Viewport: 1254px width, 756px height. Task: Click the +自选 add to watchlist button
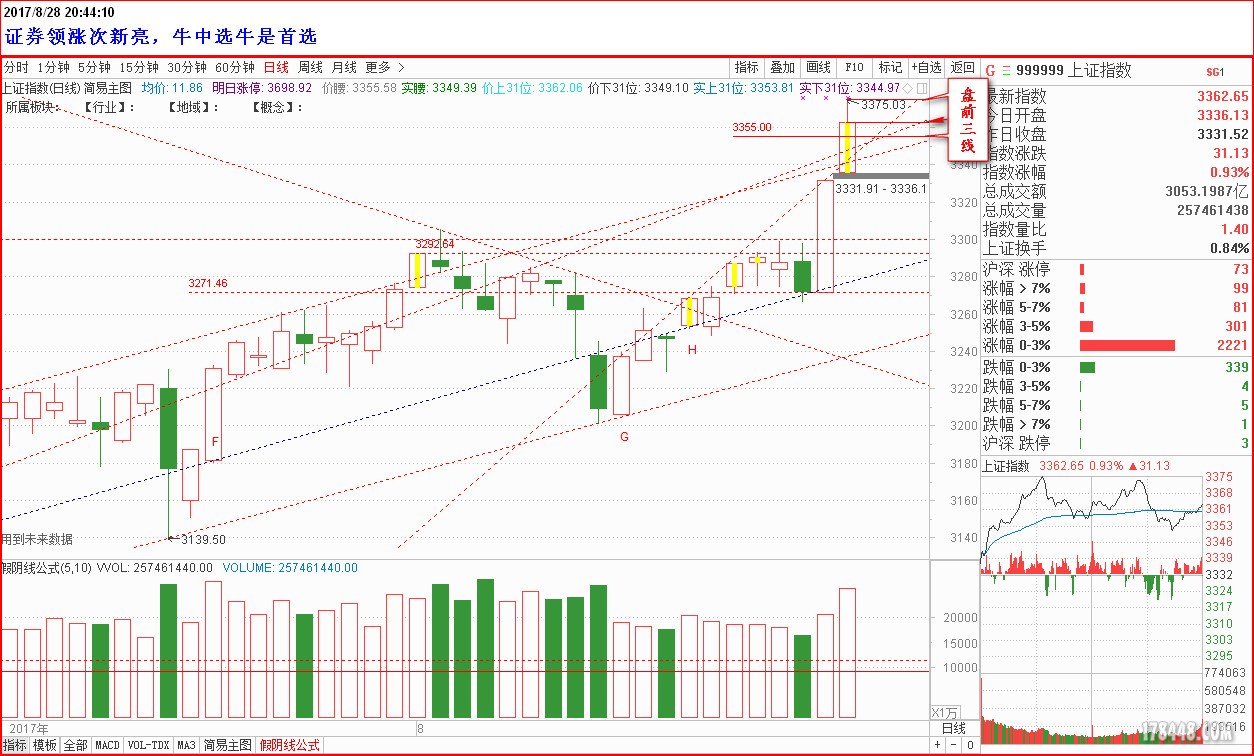pyautogui.click(x=926, y=68)
